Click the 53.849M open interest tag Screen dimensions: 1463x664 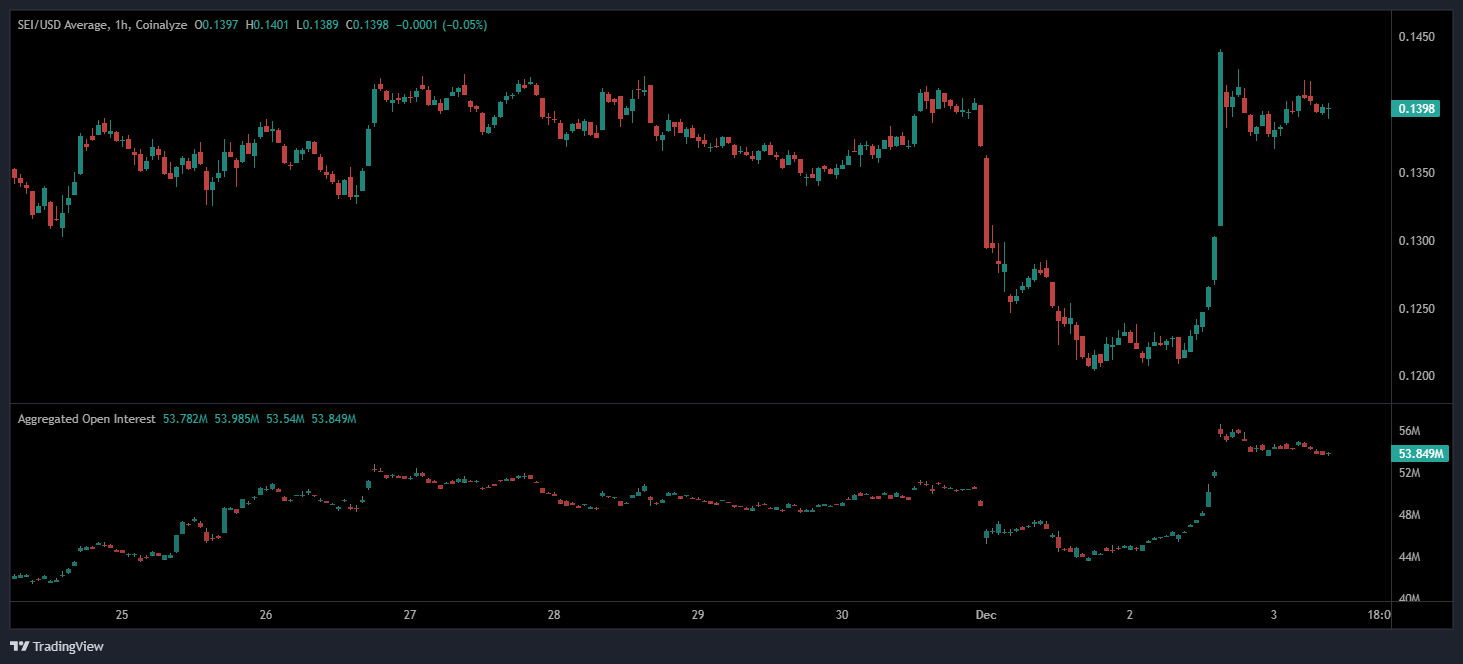tap(1420, 454)
